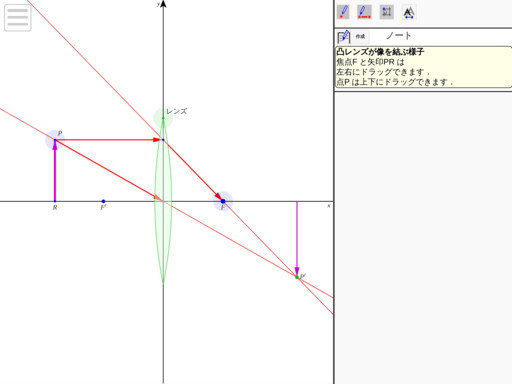Click focal point F on right

pos(223,201)
